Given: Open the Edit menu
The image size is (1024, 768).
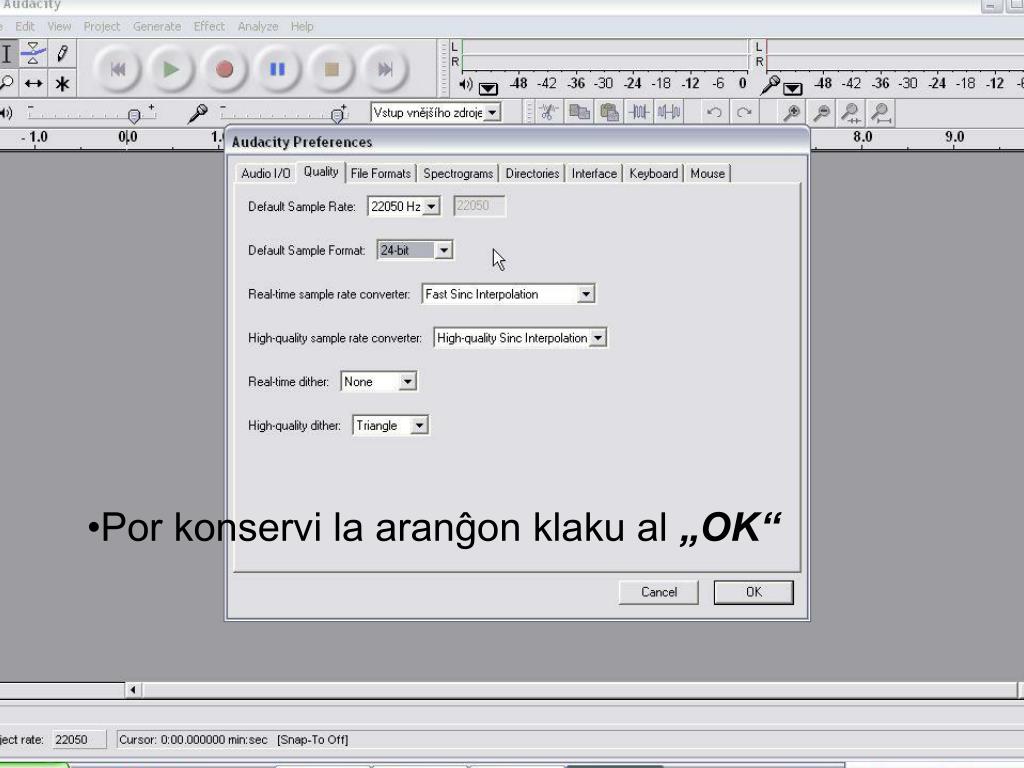Looking at the screenshot, I should coord(25,26).
